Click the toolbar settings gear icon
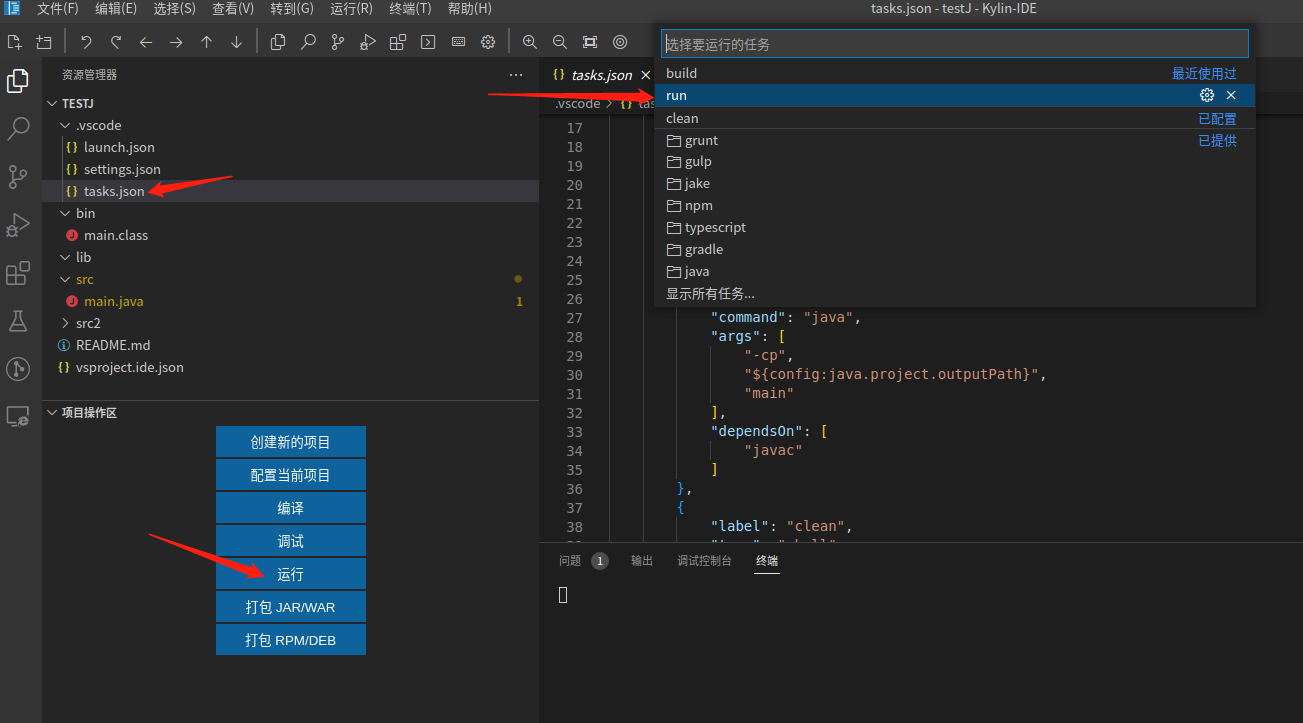1303x723 pixels. (488, 42)
